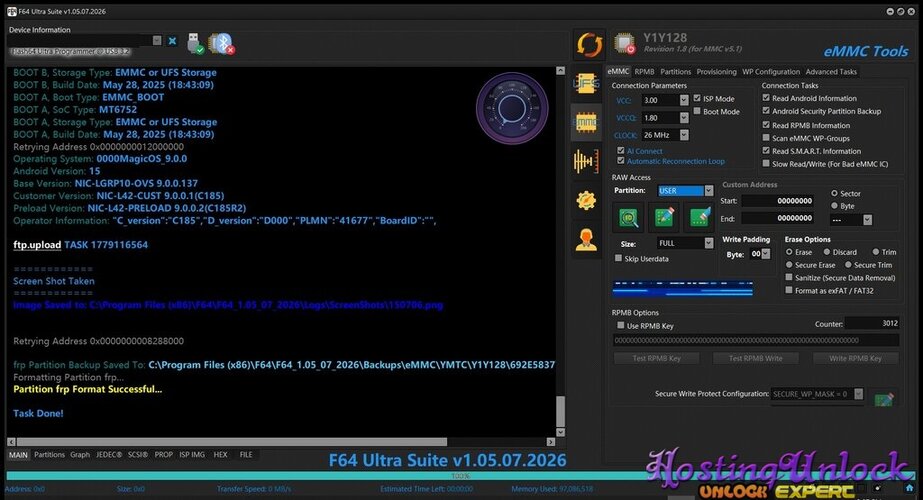
Task: Open the SECURE_WP_MASK configuration dropdown
Action: pyautogui.click(x=858, y=393)
